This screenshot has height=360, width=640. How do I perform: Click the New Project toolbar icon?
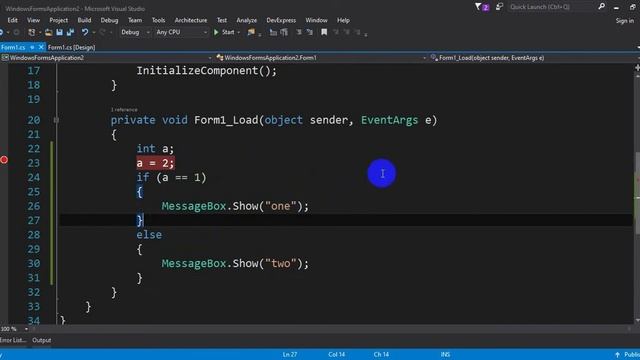(x=32, y=32)
